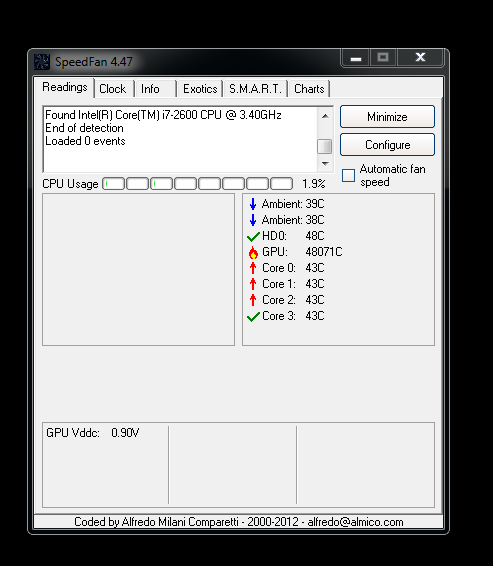Click the flame icon next to GPU
Viewport: 493px width, 566px height.
click(x=253, y=252)
